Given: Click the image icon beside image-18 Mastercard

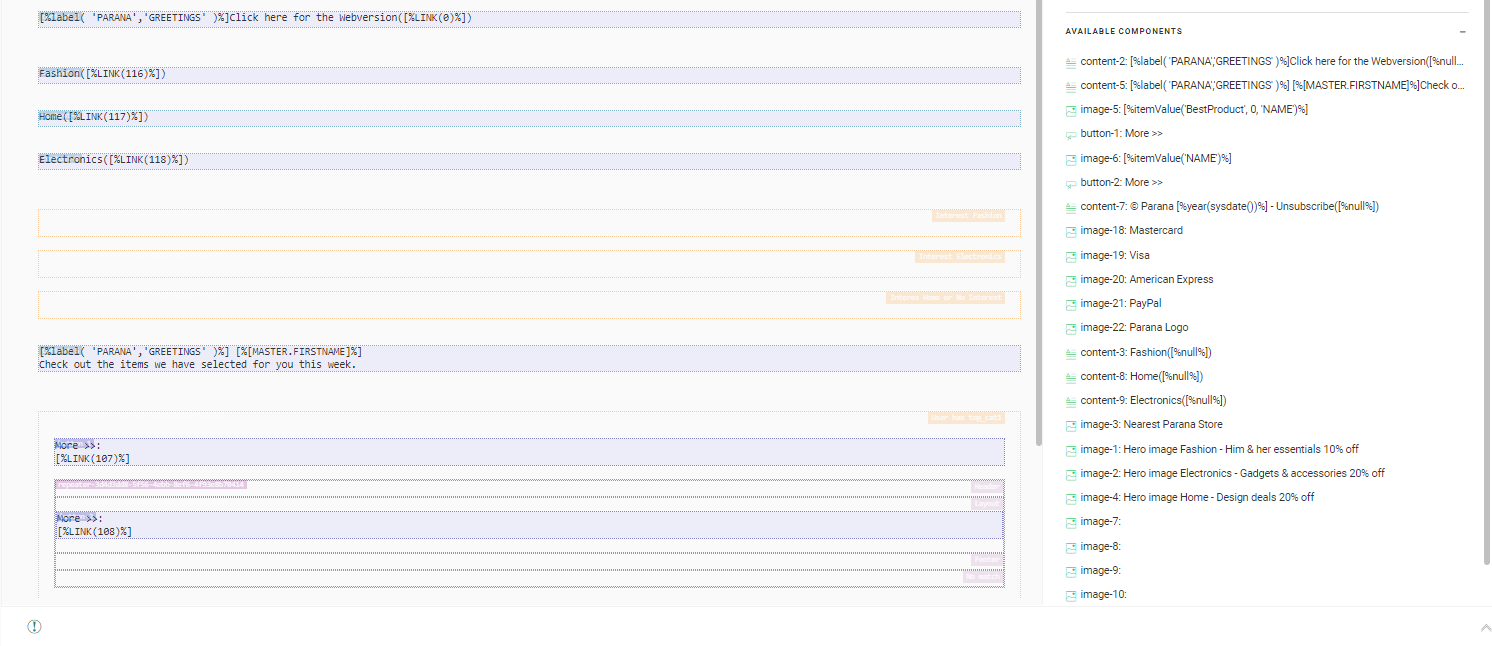Looking at the screenshot, I should pyautogui.click(x=1071, y=231).
